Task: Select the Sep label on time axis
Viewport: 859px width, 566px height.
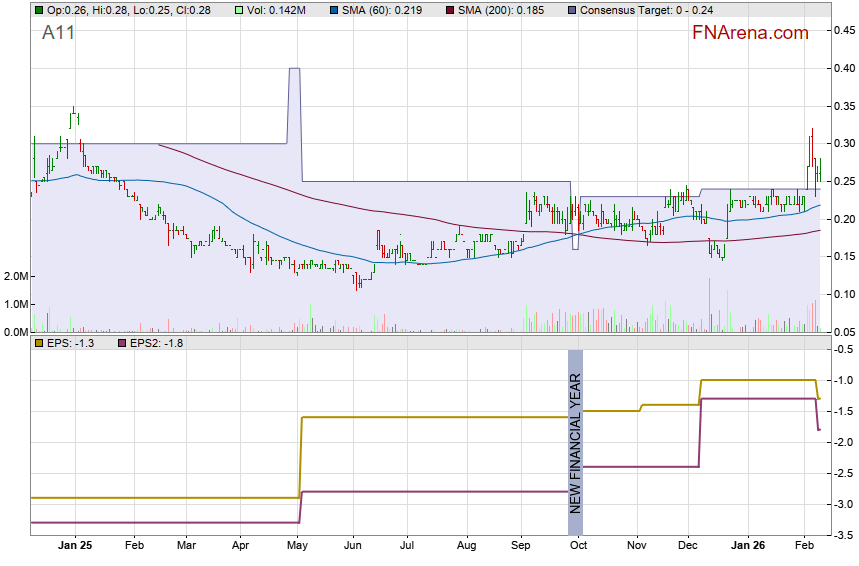Action: point(520,547)
